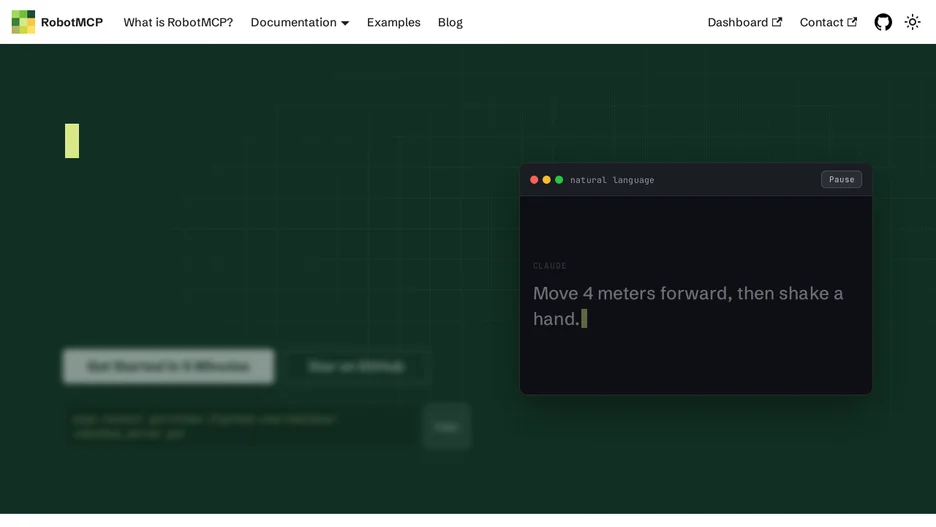
Task: Click the 'Move 4 meters forward' prompt text
Action: (x=688, y=306)
